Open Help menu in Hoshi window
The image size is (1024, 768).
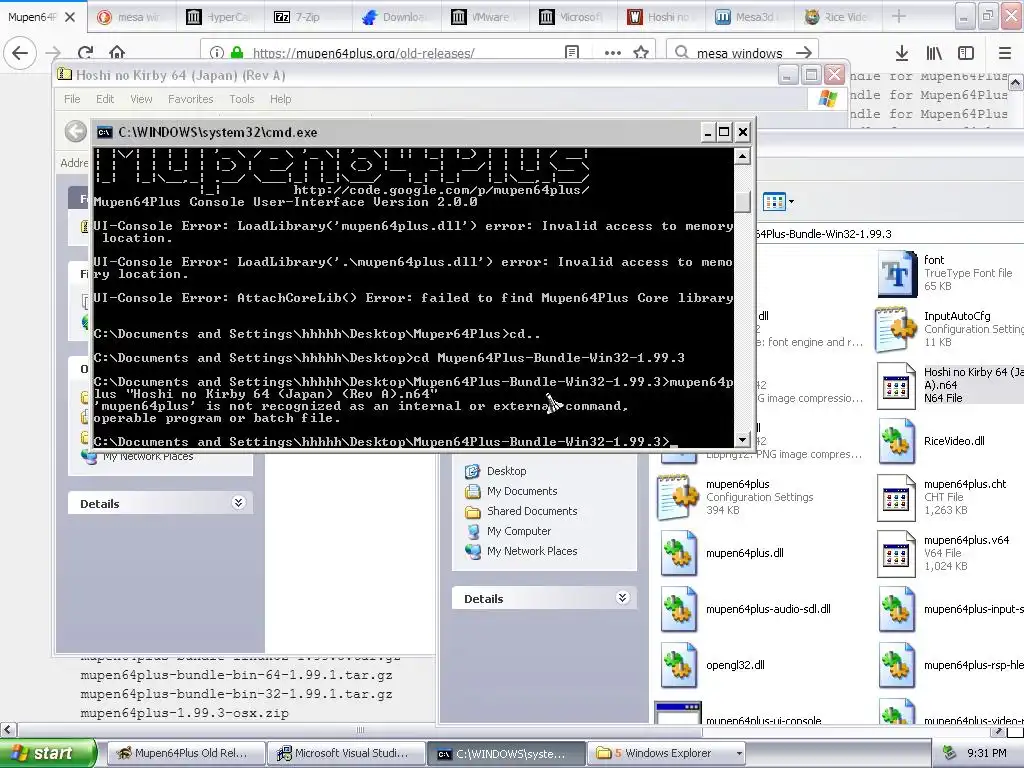point(280,99)
